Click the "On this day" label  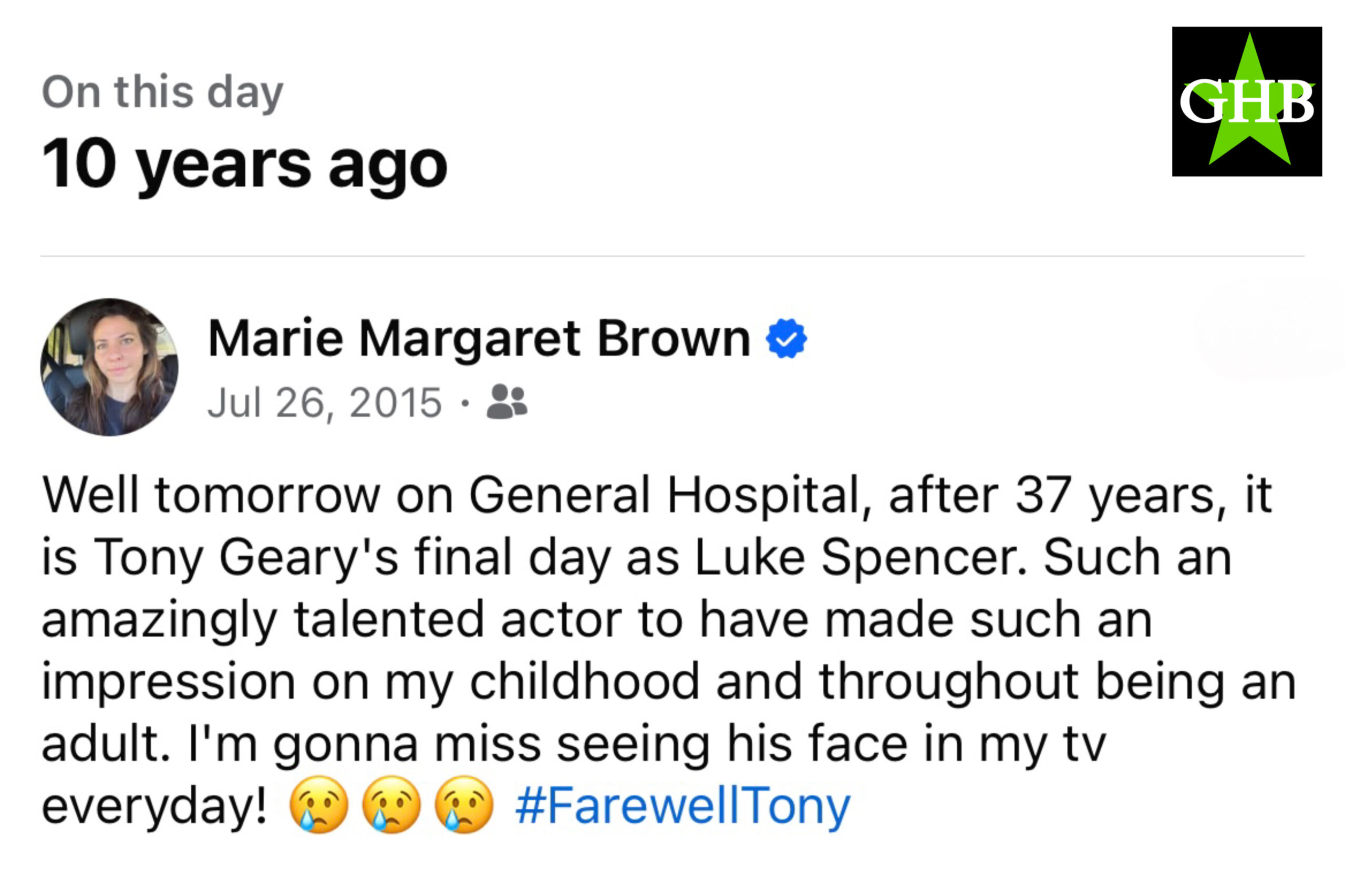162,92
